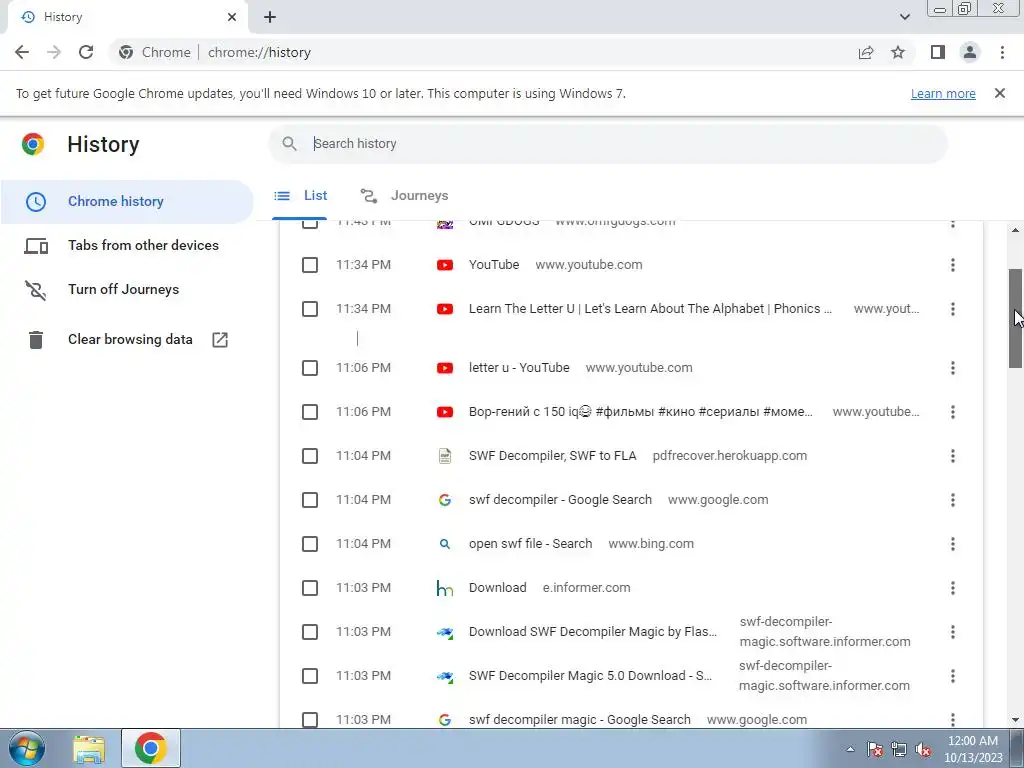This screenshot has height=768, width=1024.
Task: Open actions menu for YouTube www.youtube.com entry
Action: [953, 265]
